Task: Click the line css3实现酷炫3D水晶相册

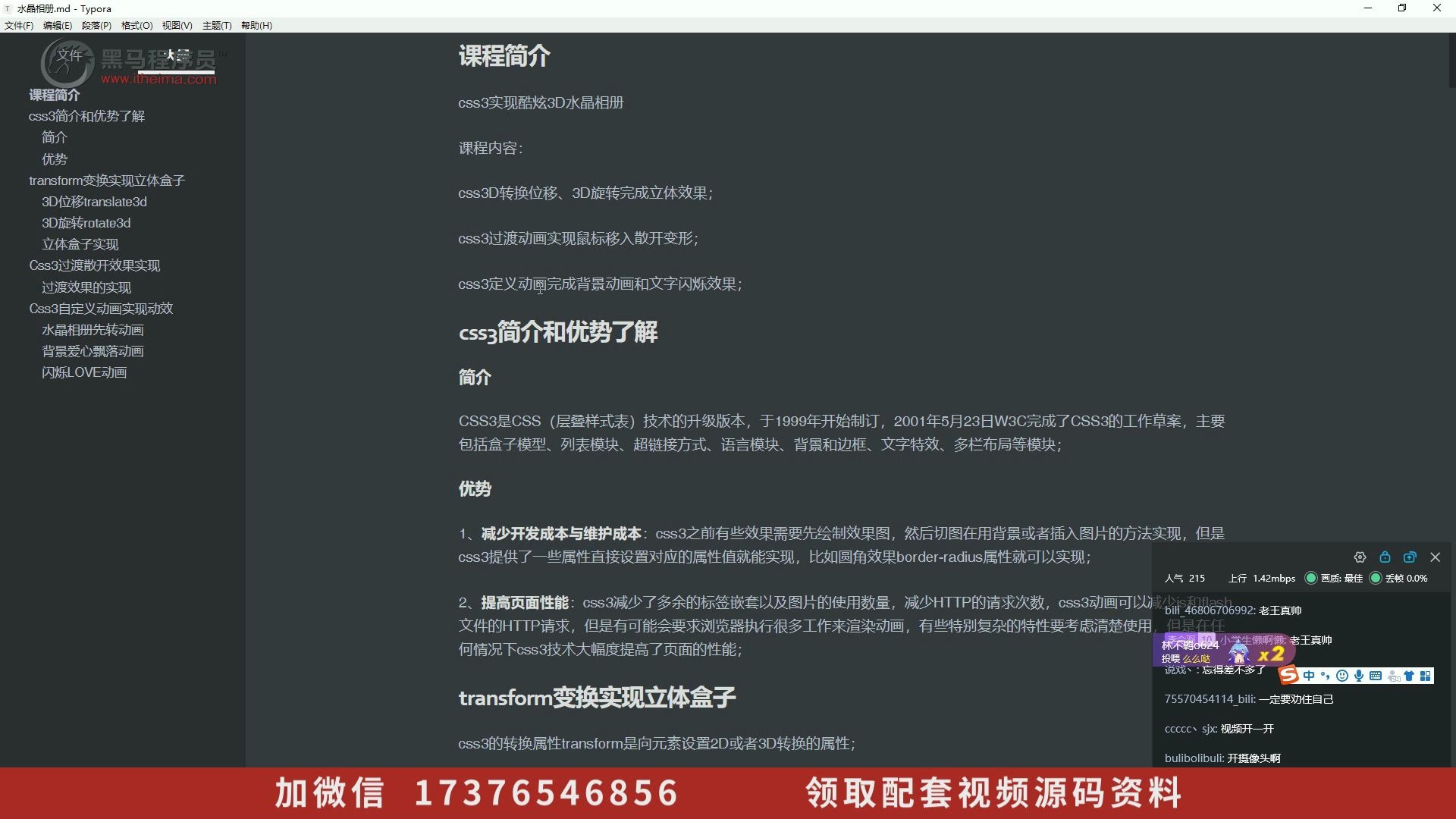Action: point(541,102)
